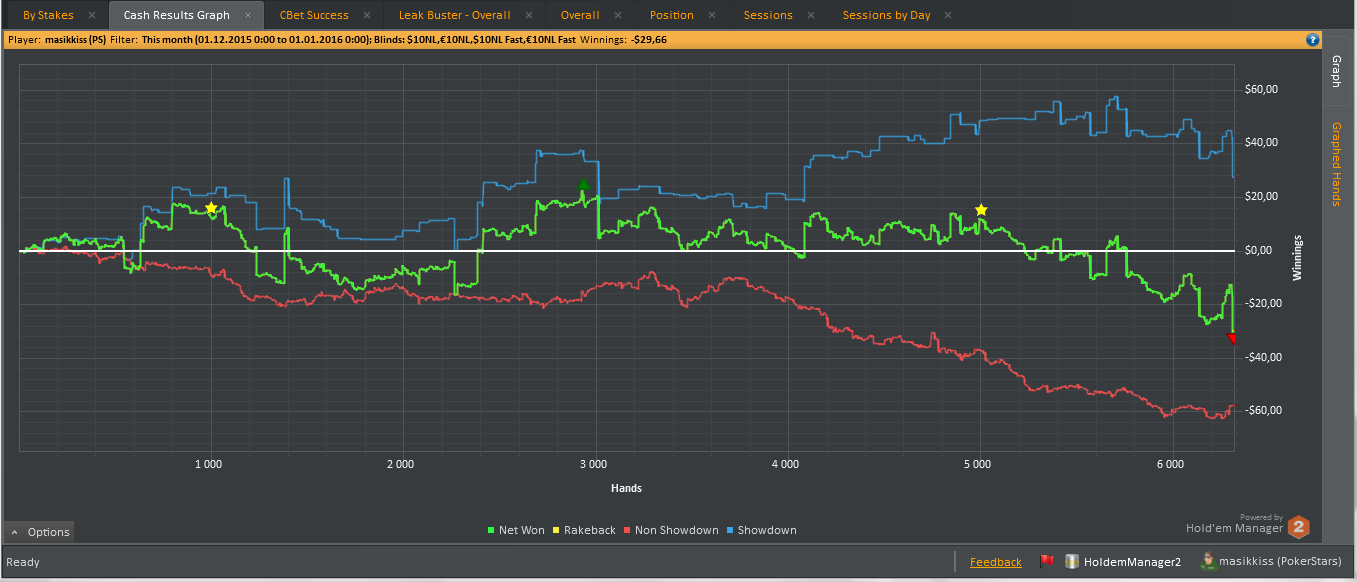Click the blue help question mark icon
Viewport: 1357px width, 582px height.
coord(1313,40)
